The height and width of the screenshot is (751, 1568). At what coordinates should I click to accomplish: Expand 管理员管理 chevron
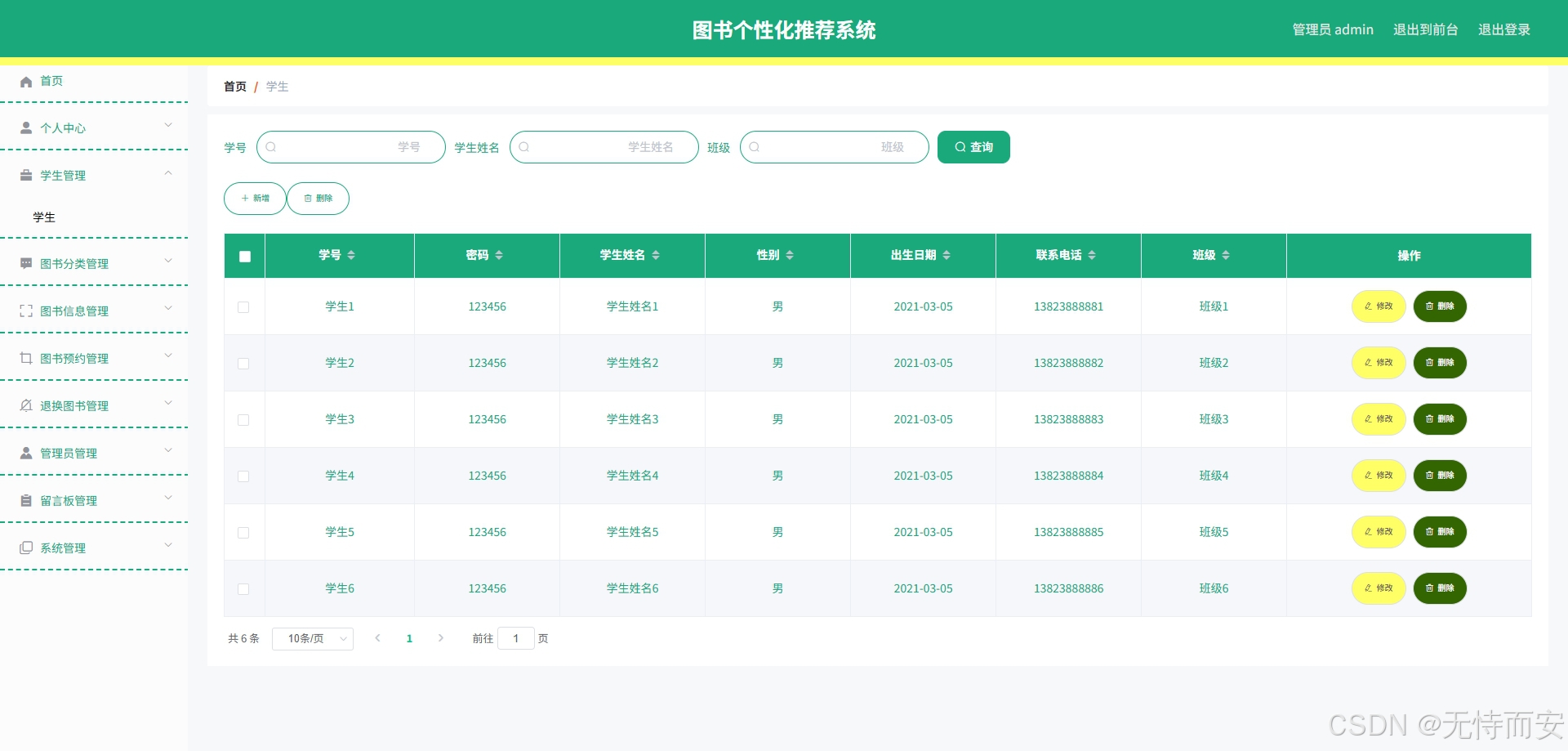tap(168, 450)
